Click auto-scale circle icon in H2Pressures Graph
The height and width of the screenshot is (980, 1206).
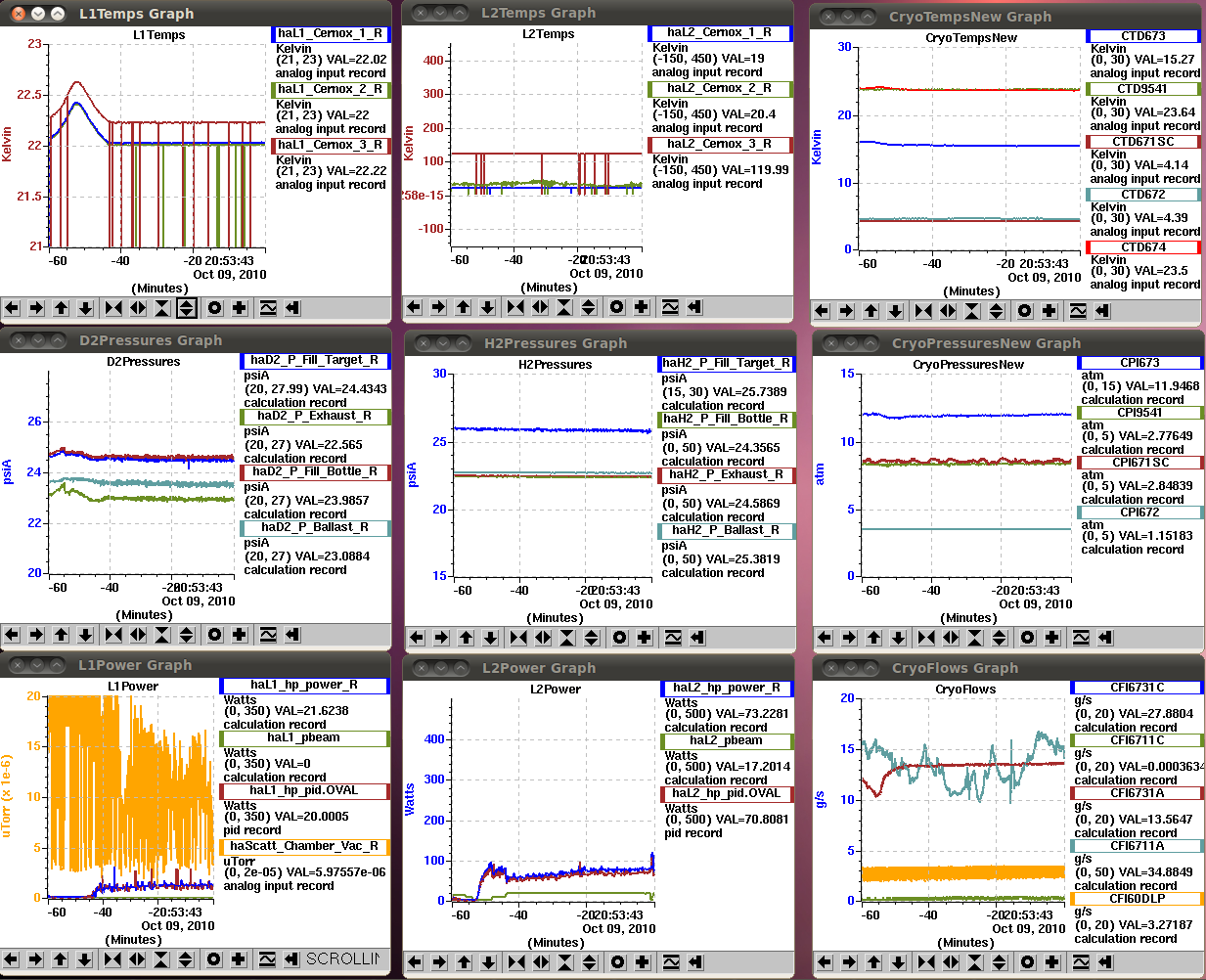619,638
